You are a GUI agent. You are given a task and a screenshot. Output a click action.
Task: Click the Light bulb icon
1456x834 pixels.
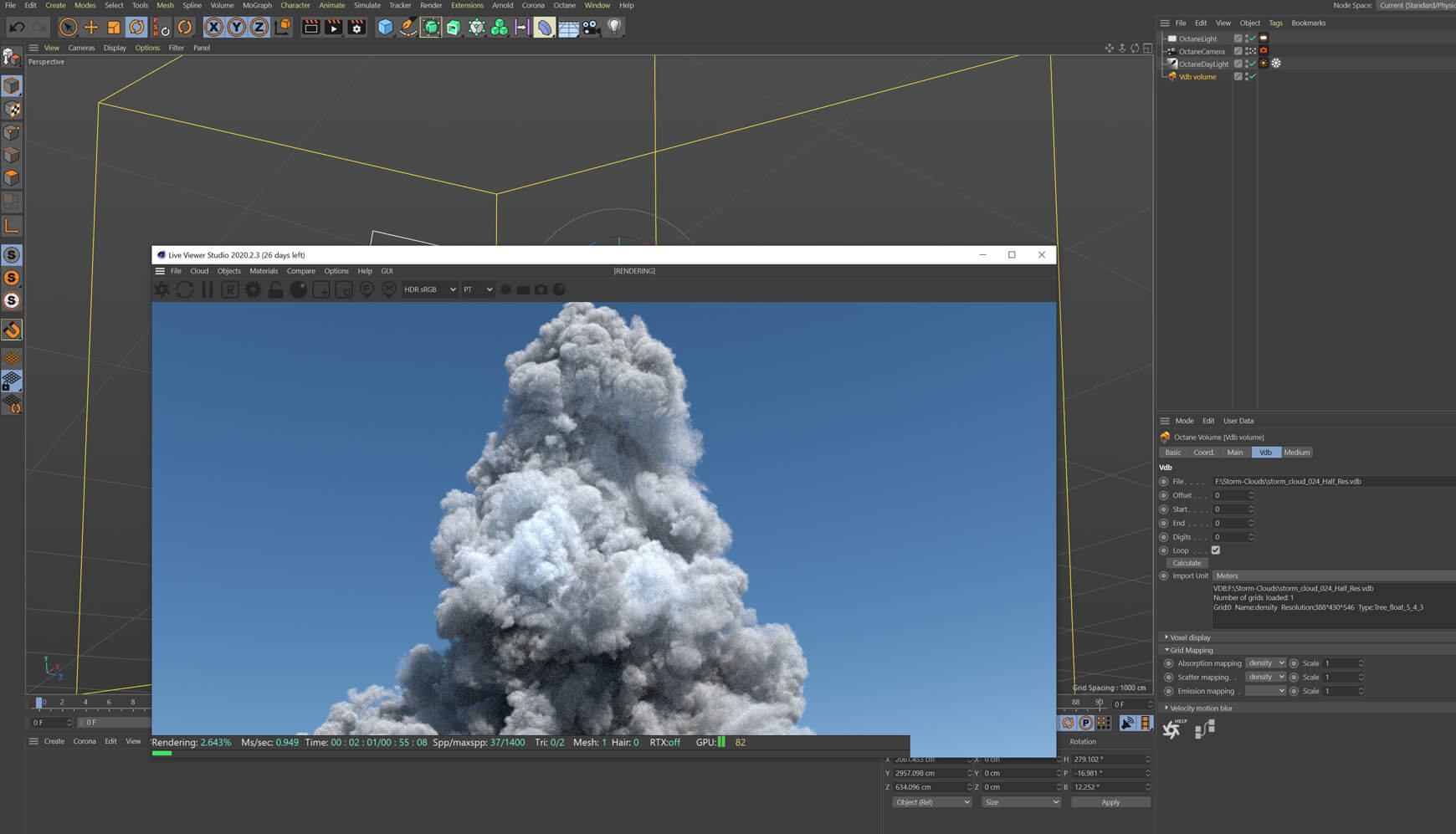click(614, 28)
